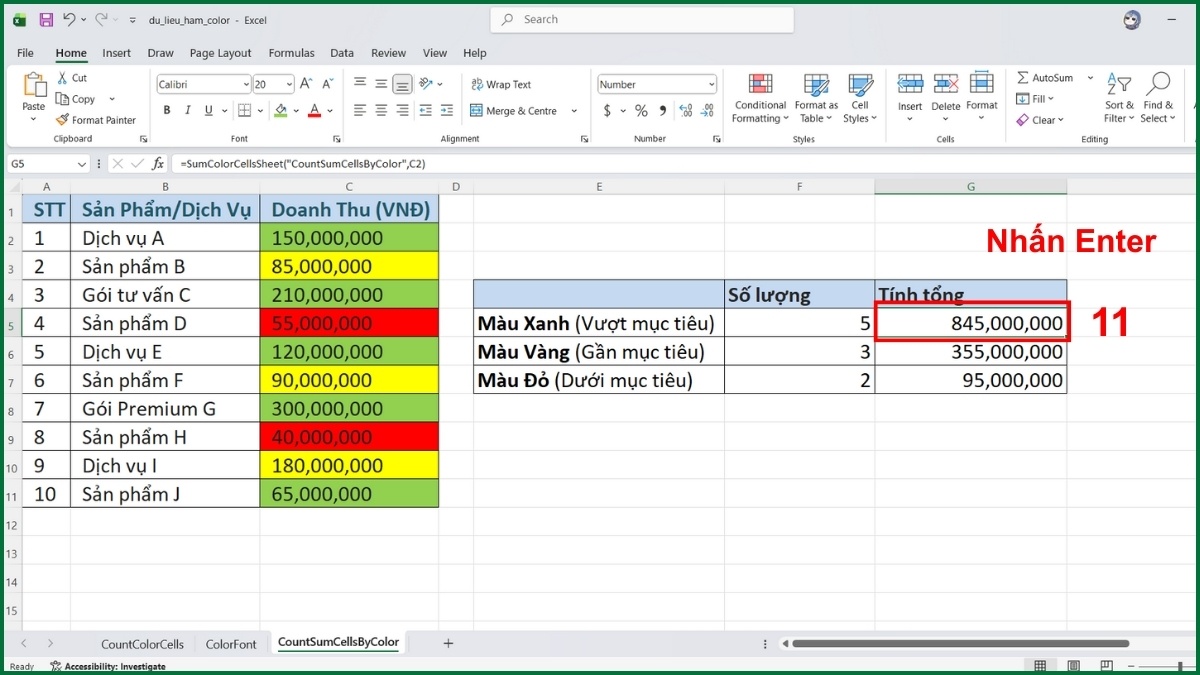Toggle Bold formatting
Screen dimensions: 1200x675
point(165,111)
